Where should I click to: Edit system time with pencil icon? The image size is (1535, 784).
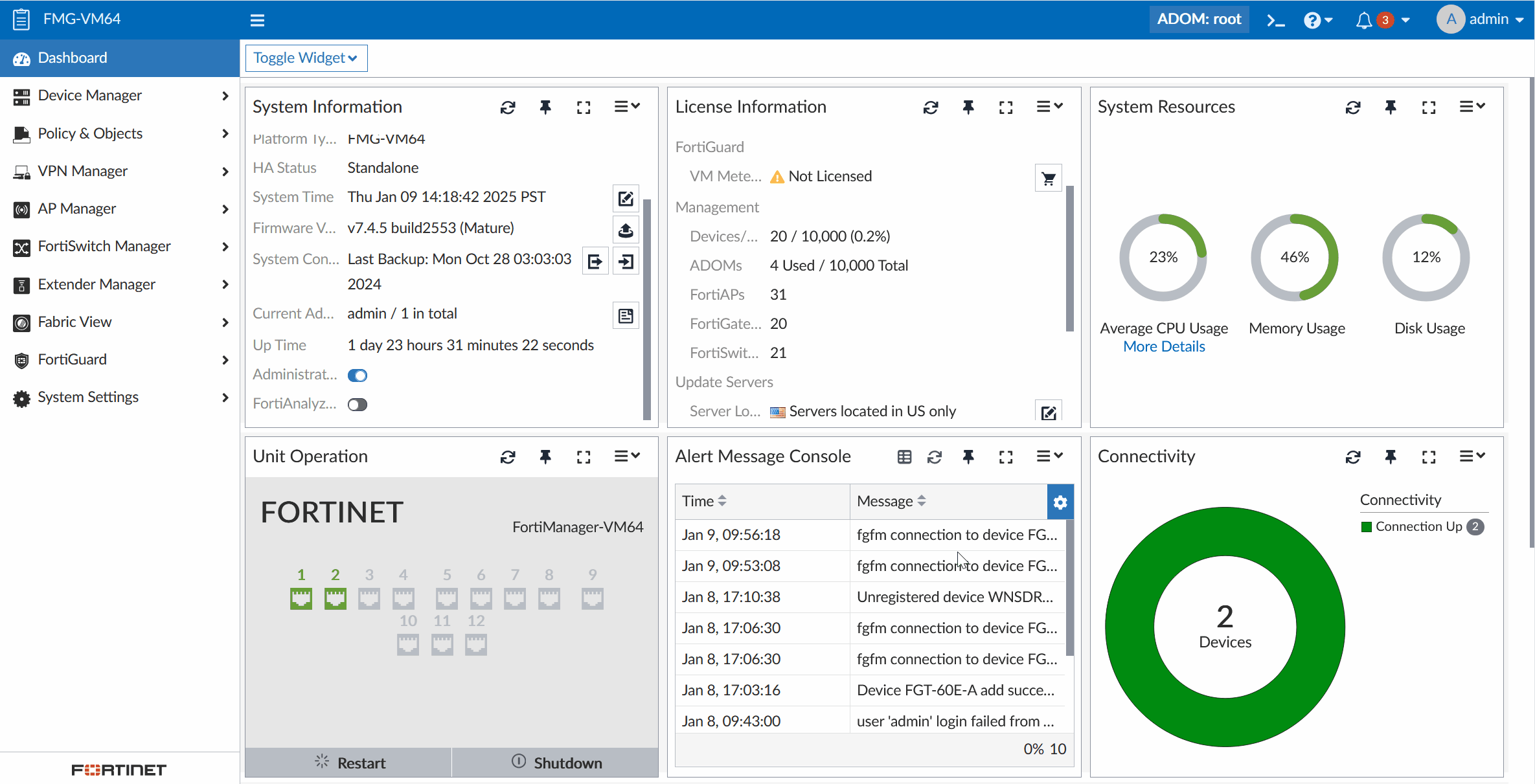[626, 199]
